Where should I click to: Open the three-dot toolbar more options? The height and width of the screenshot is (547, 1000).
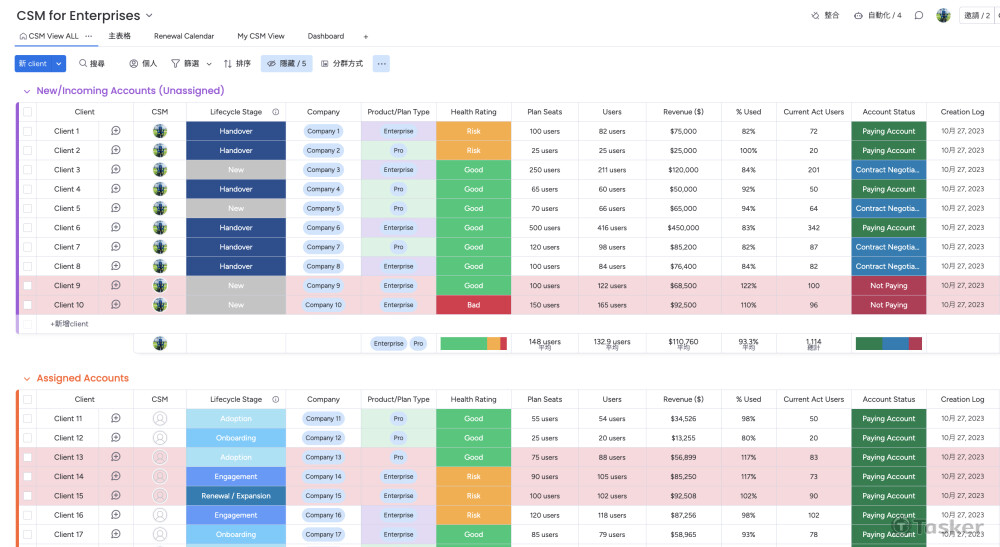pyautogui.click(x=381, y=63)
